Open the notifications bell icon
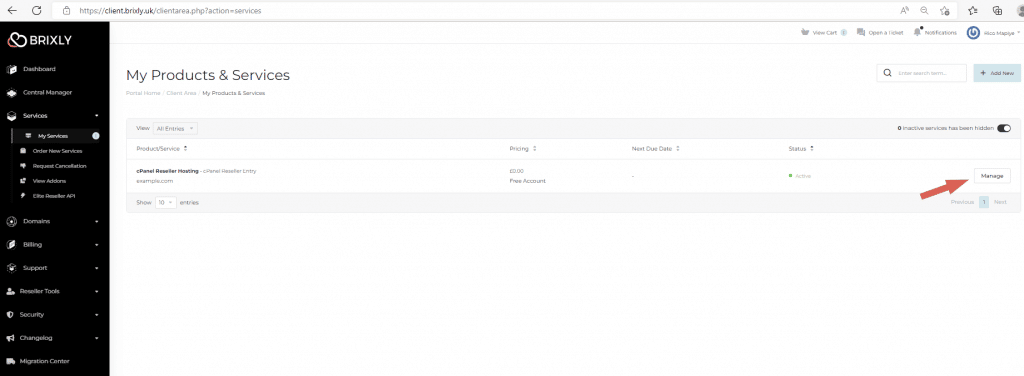This screenshot has width=1024, height=376. pos(918,32)
